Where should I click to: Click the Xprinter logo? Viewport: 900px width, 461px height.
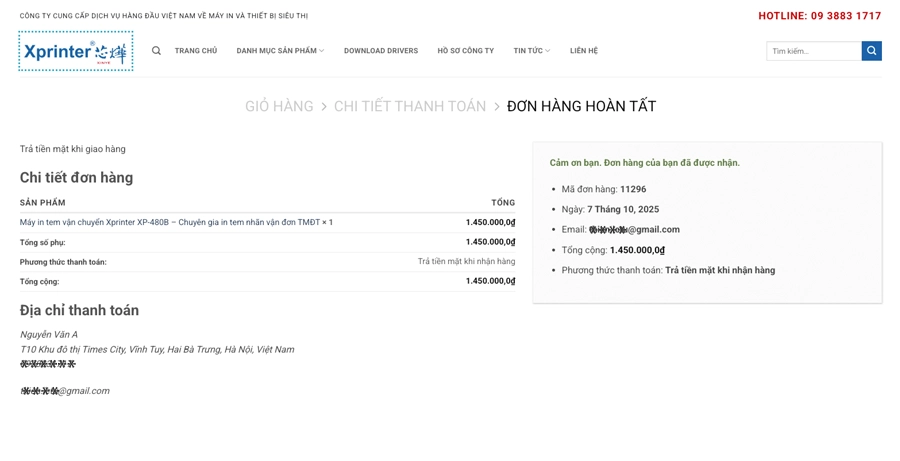75,51
